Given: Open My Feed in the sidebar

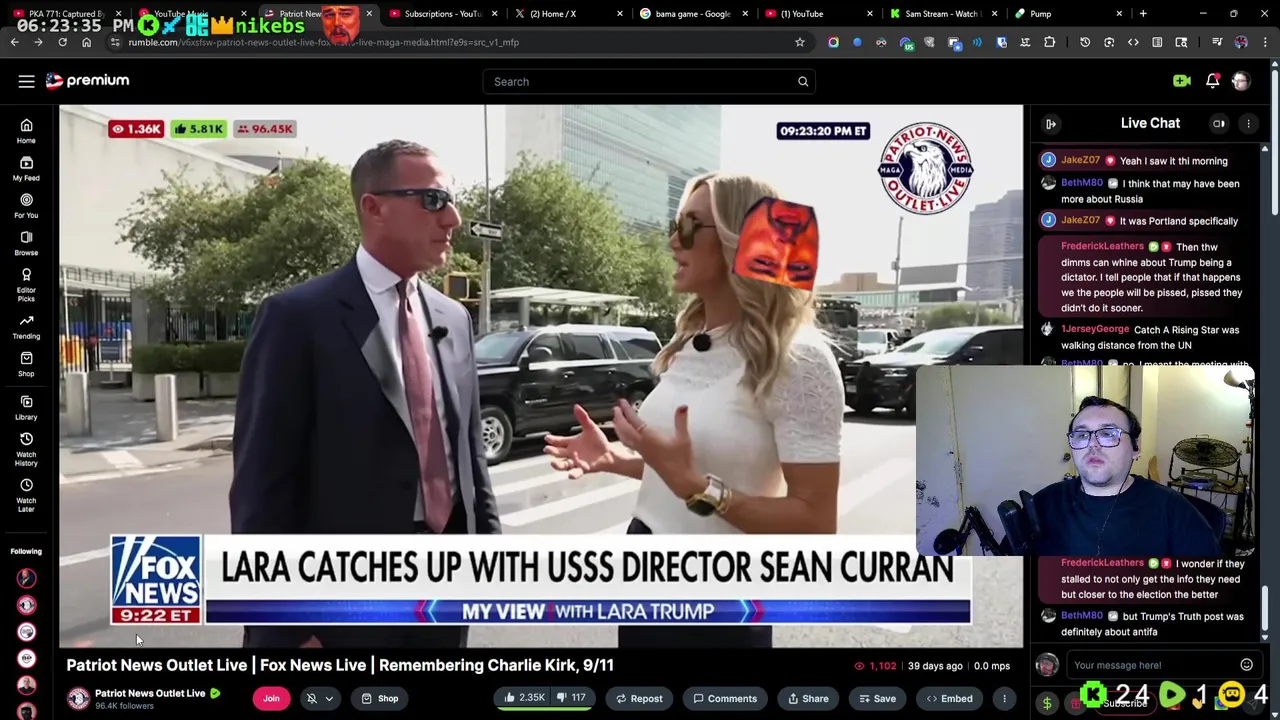Looking at the screenshot, I should click(x=26, y=168).
